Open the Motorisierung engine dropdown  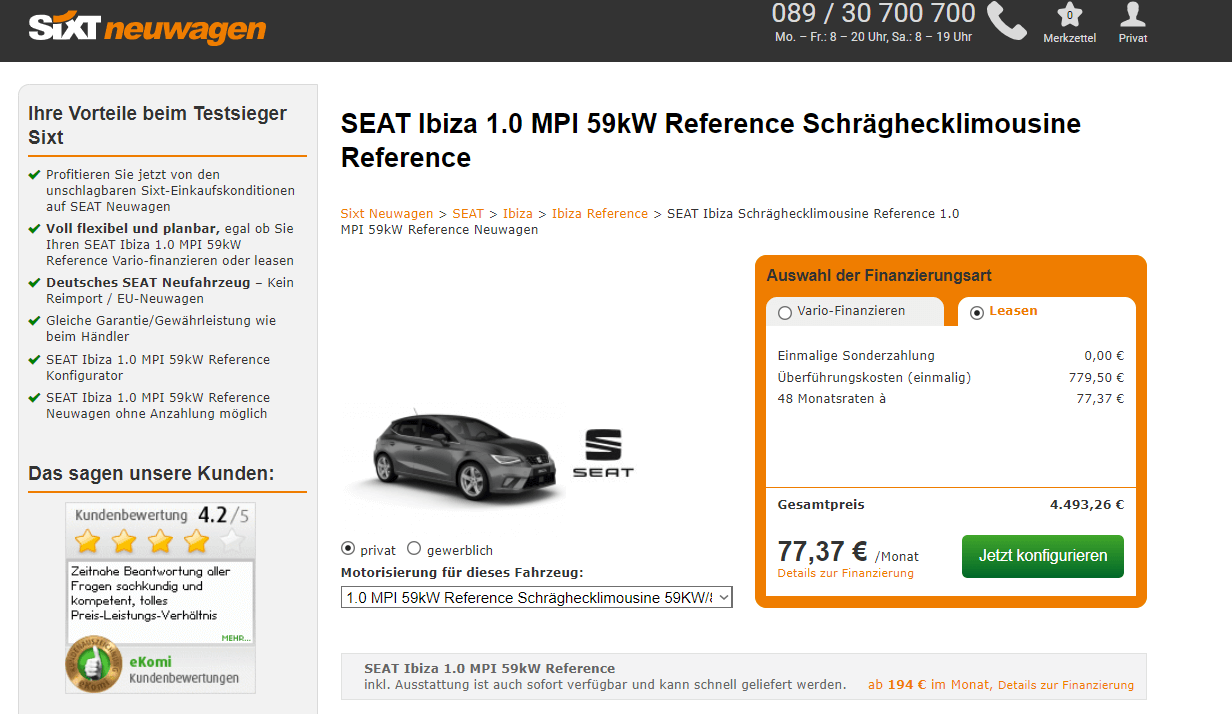[x=537, y=598]
